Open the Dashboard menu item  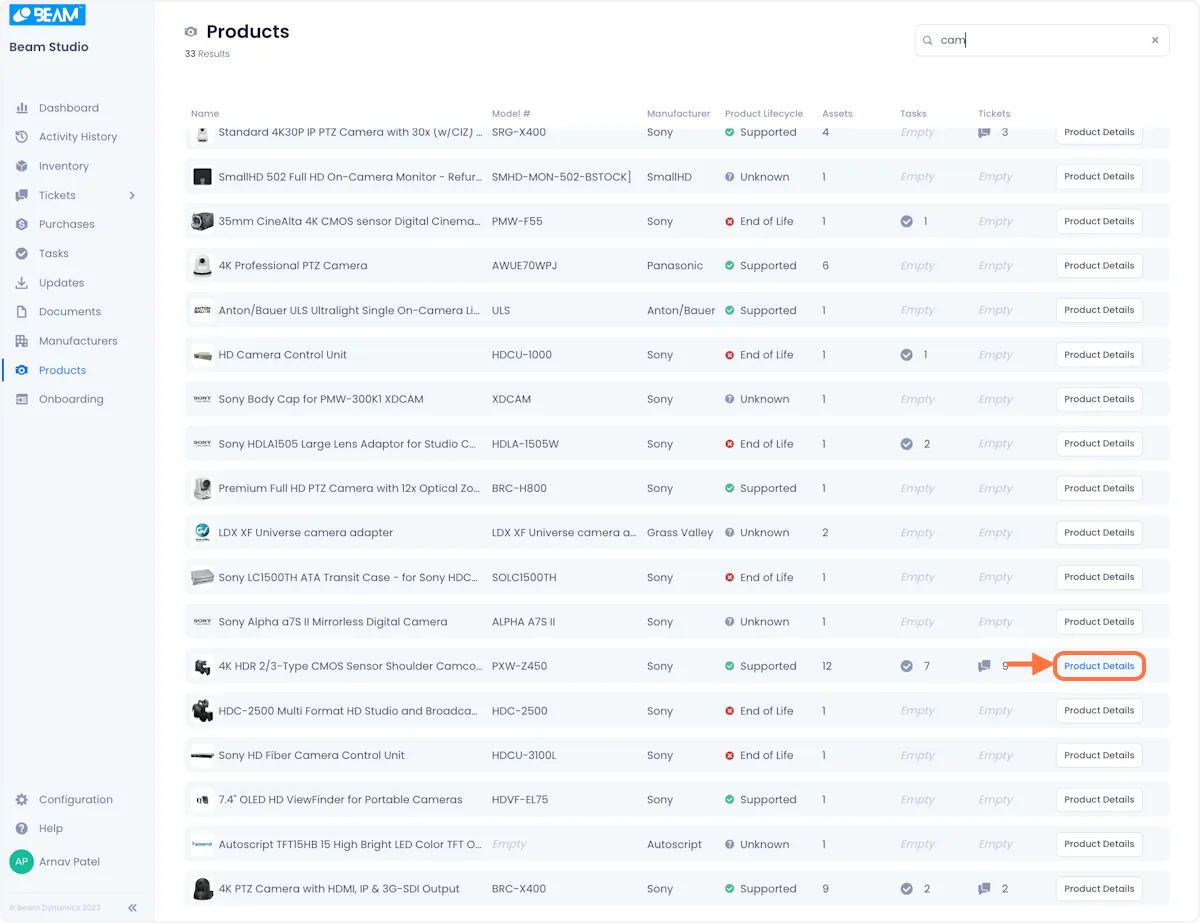tap(68, 108)
